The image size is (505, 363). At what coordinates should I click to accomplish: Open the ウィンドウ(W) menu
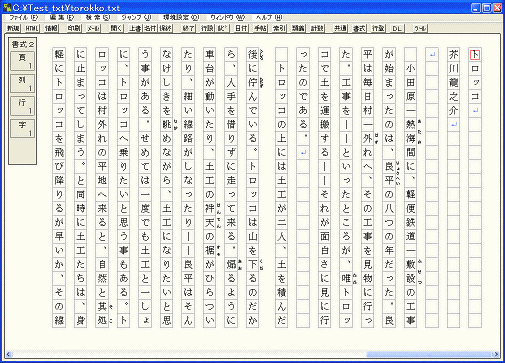coord(228,17)
